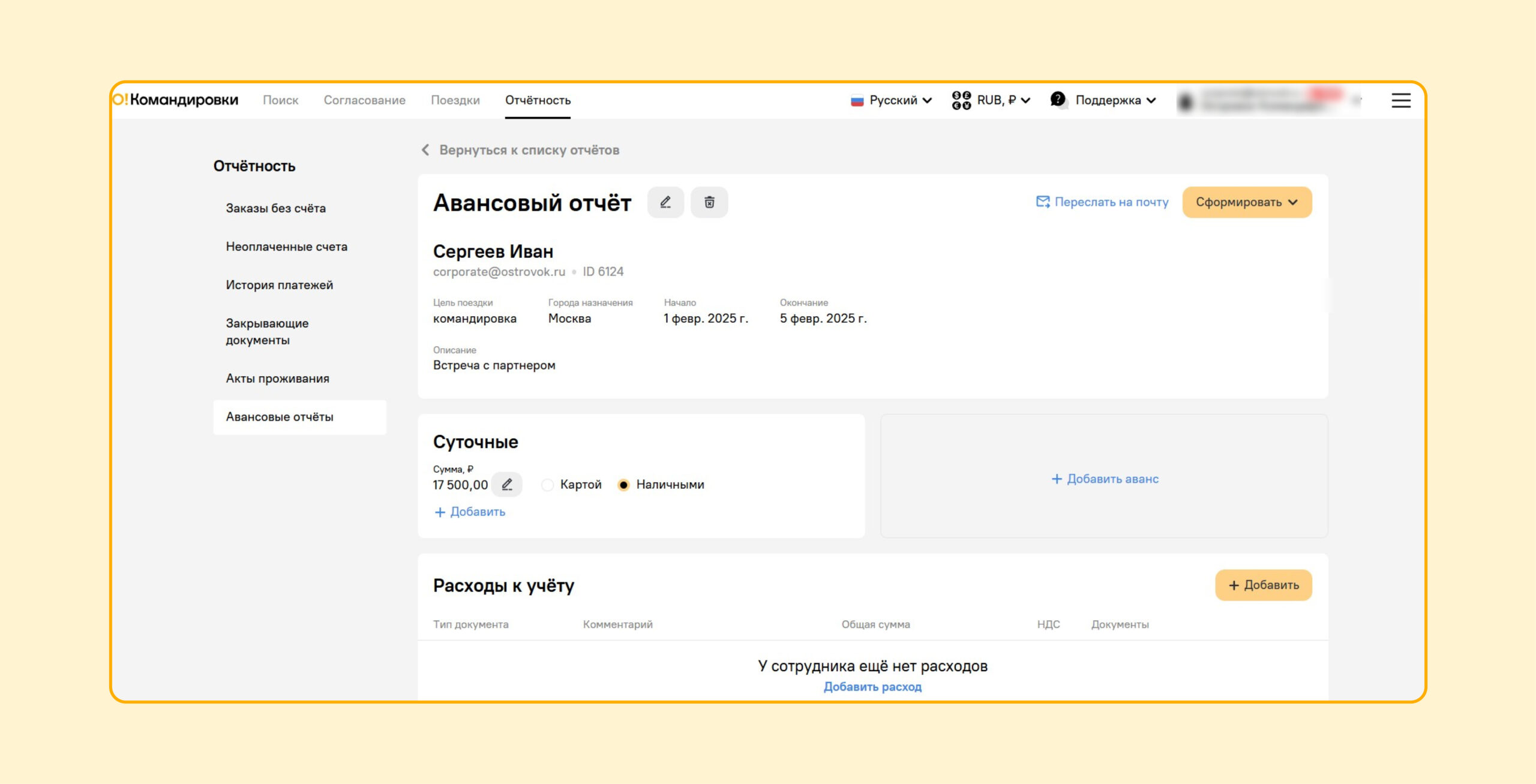Select the Наличными payment option

pyautogui.click(x=623, y=485)
